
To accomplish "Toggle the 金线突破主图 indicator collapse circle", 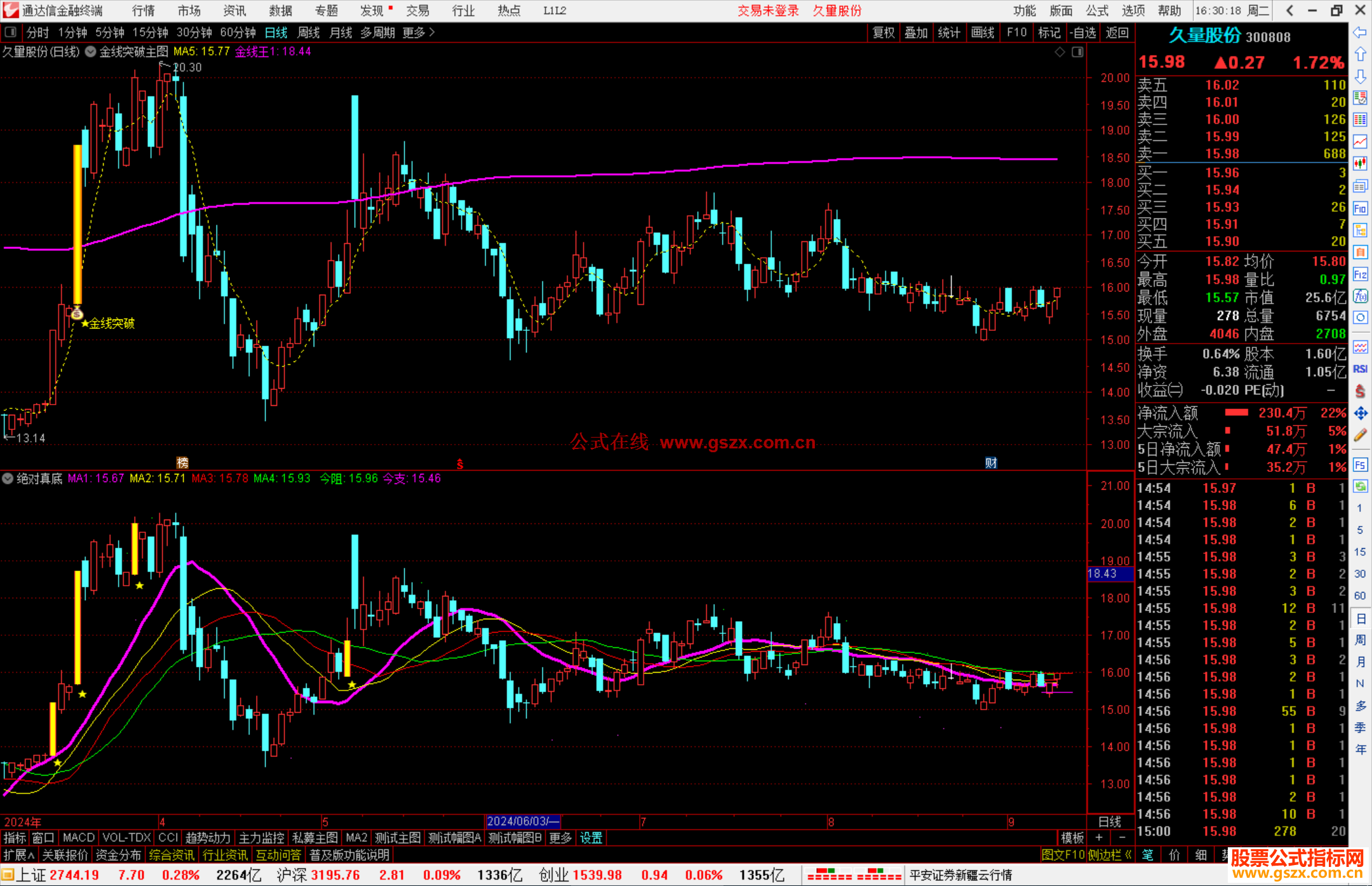I will click(91, 51).
